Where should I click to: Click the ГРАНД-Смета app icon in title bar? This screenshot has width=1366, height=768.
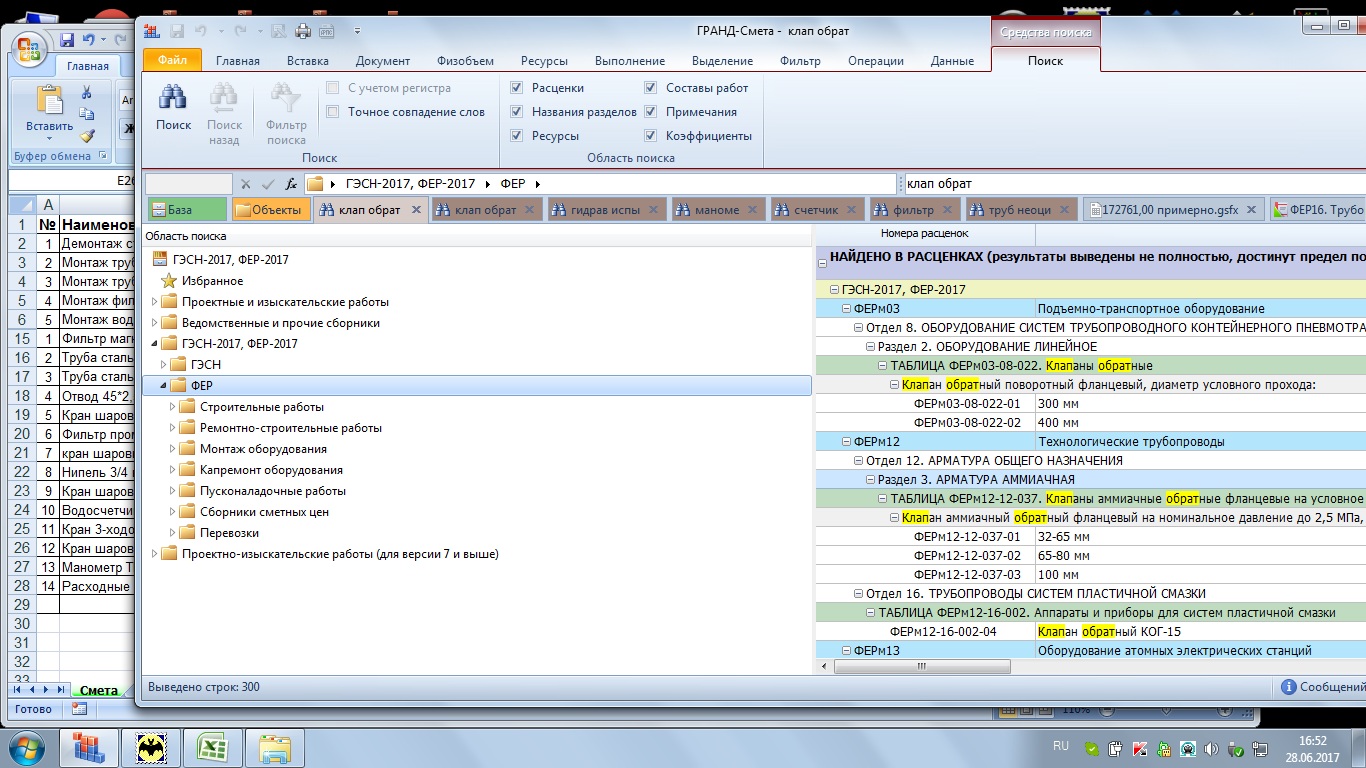[x=153, y=31]
